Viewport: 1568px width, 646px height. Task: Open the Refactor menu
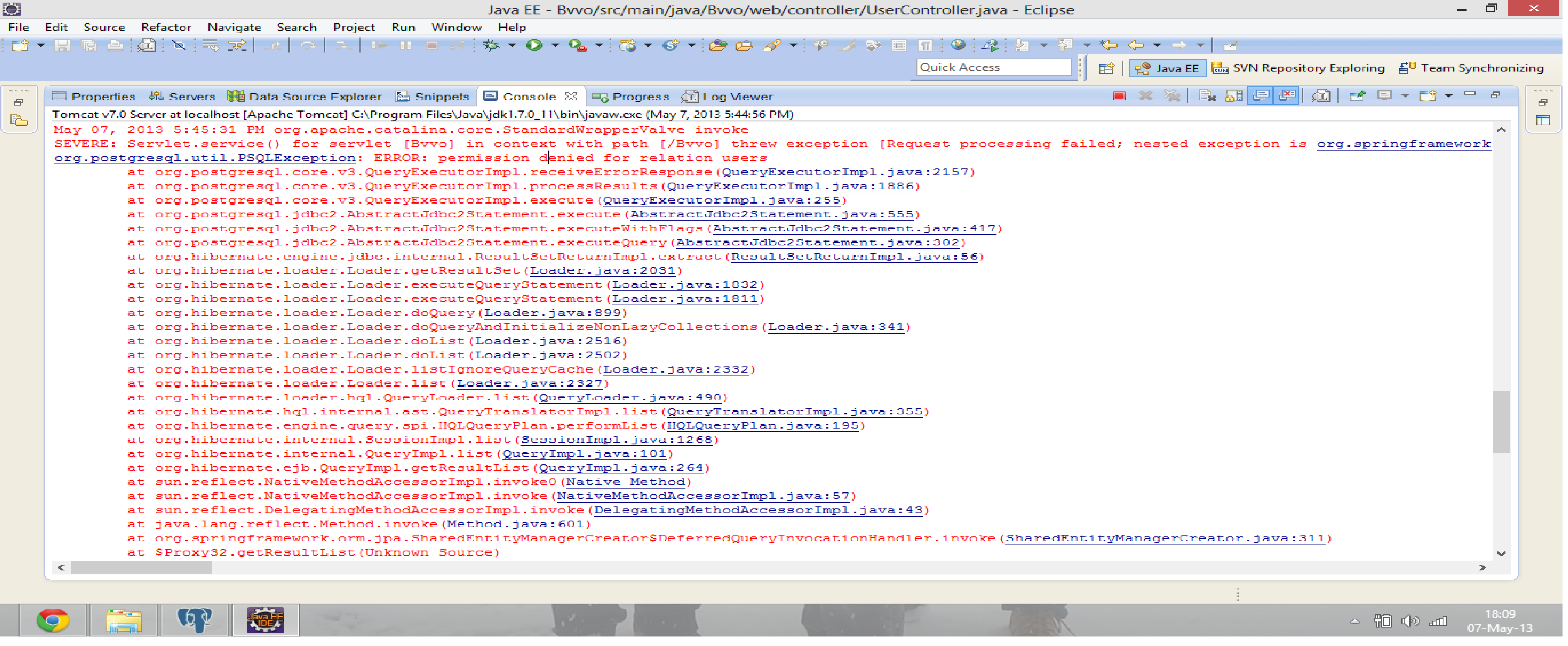[166, 27]
